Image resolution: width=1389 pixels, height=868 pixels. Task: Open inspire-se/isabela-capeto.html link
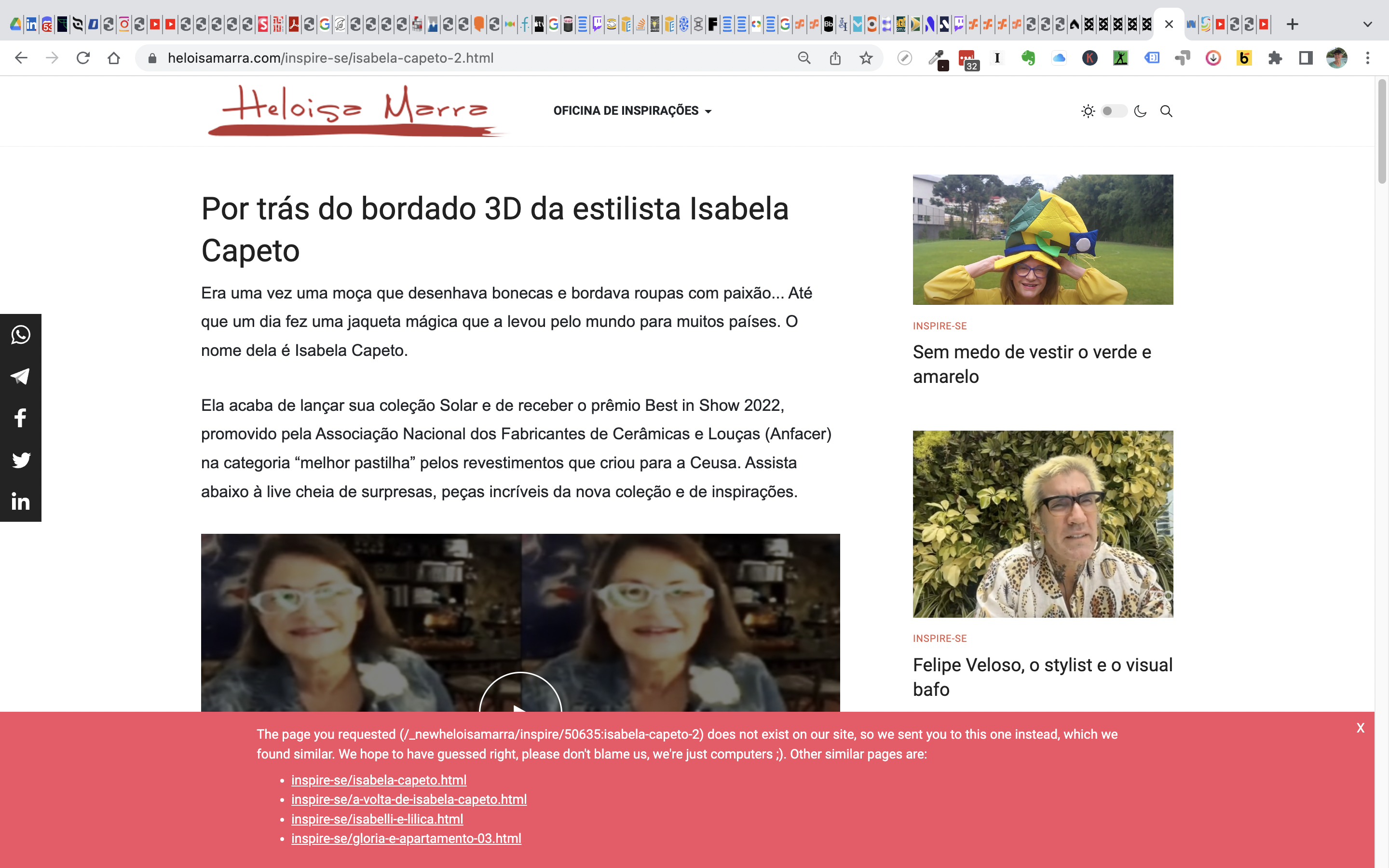[379, 780]
